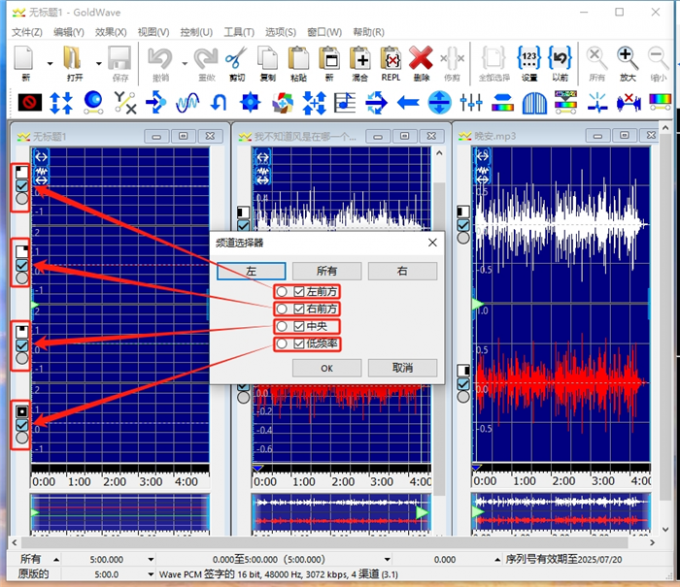Toggle the 中央 checkbox in channel selector
This screenshot has height=587, width=680.
[x=299, y=326]
